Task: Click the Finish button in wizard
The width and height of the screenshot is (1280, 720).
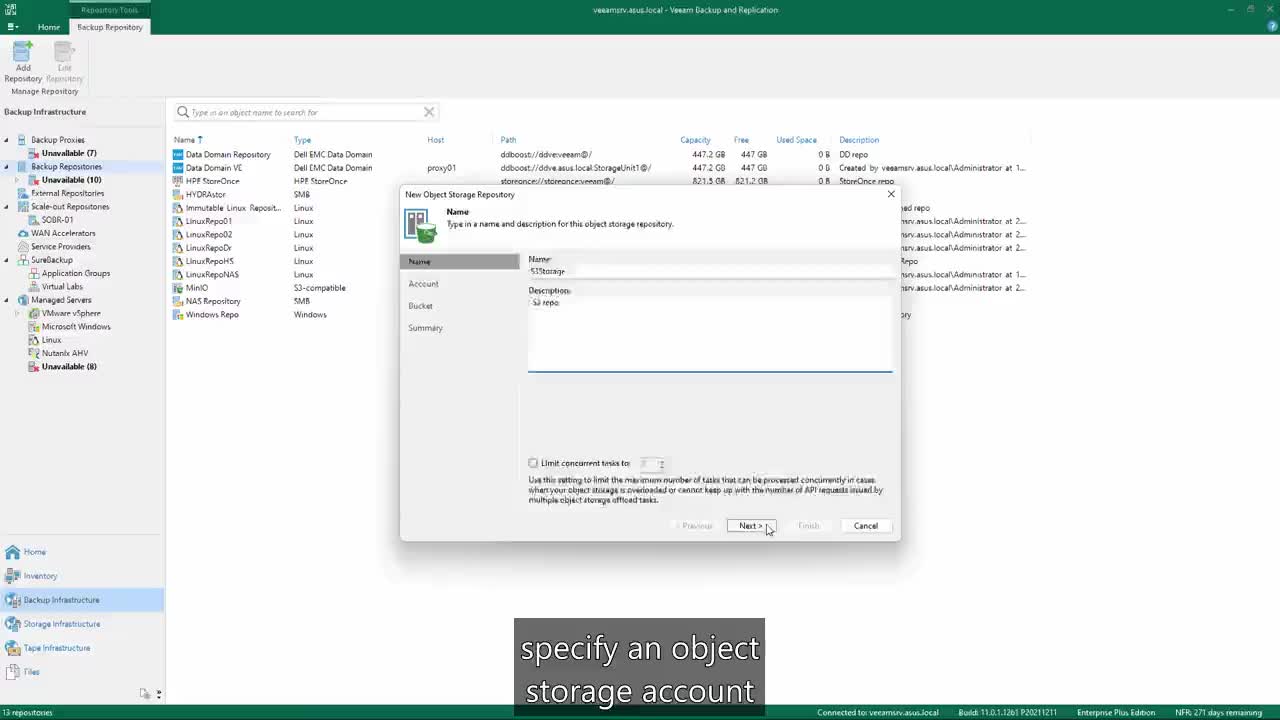Action: point(808,526)
